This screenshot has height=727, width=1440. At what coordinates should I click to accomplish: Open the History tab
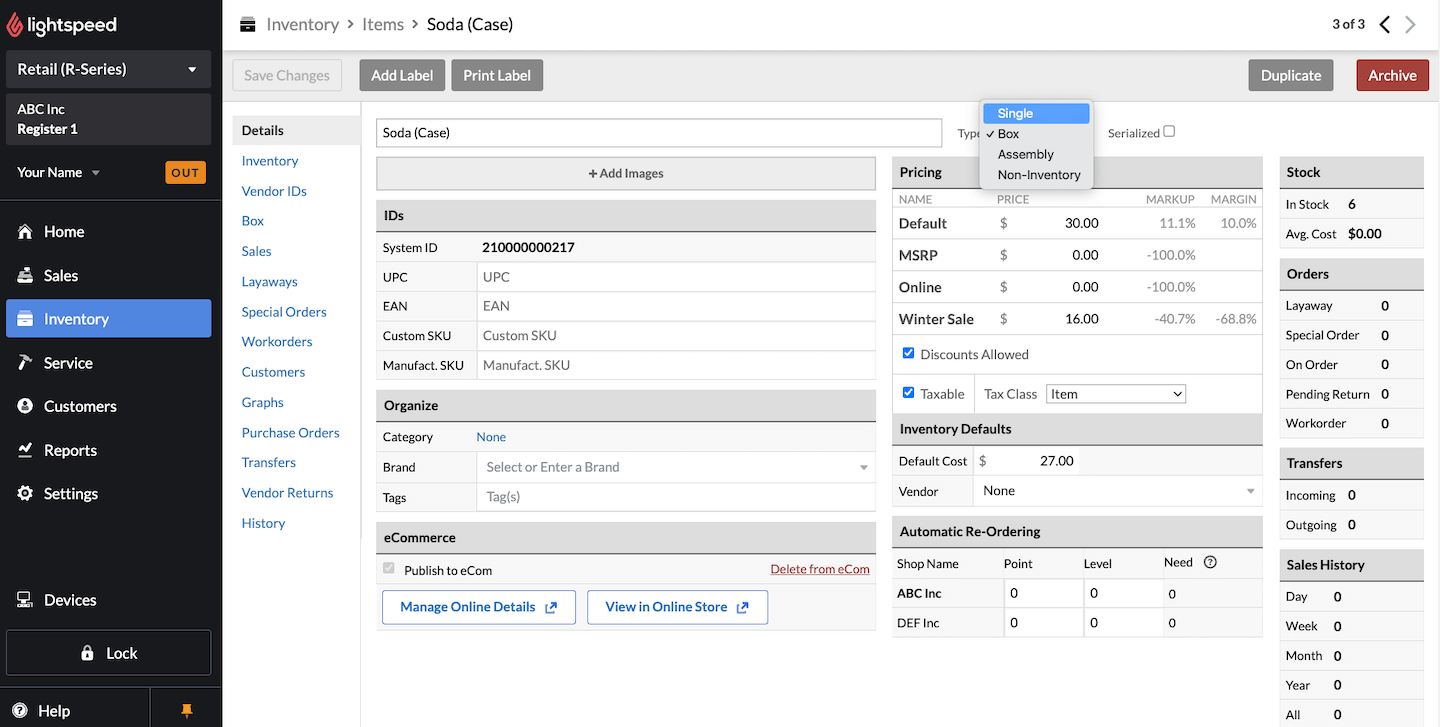pyautogui.click(x=263, y=523)
